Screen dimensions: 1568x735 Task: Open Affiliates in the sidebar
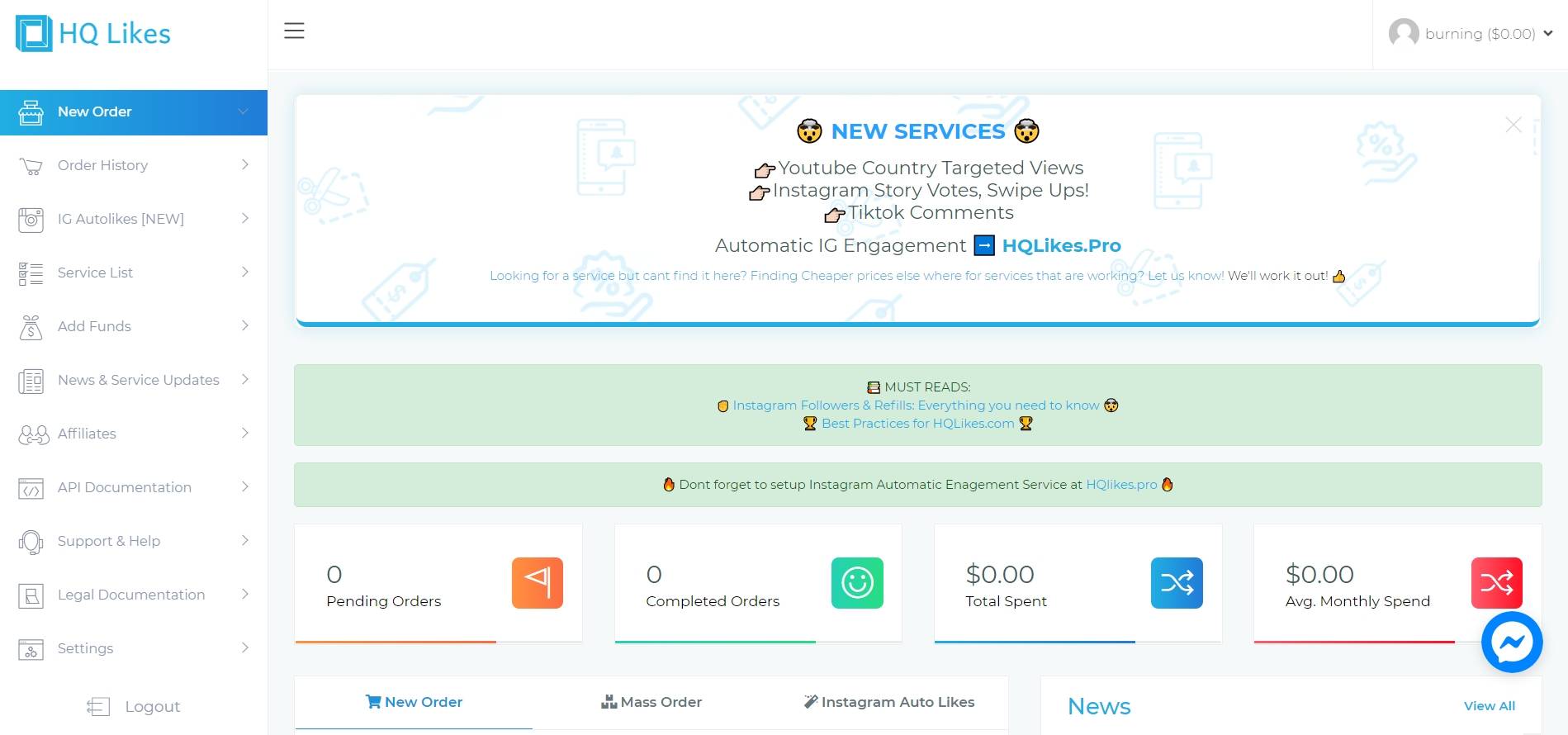point(134,434)
